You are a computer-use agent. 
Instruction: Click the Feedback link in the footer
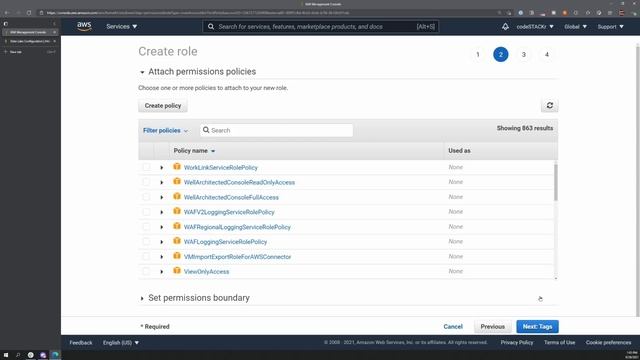(x=81, y=343)
